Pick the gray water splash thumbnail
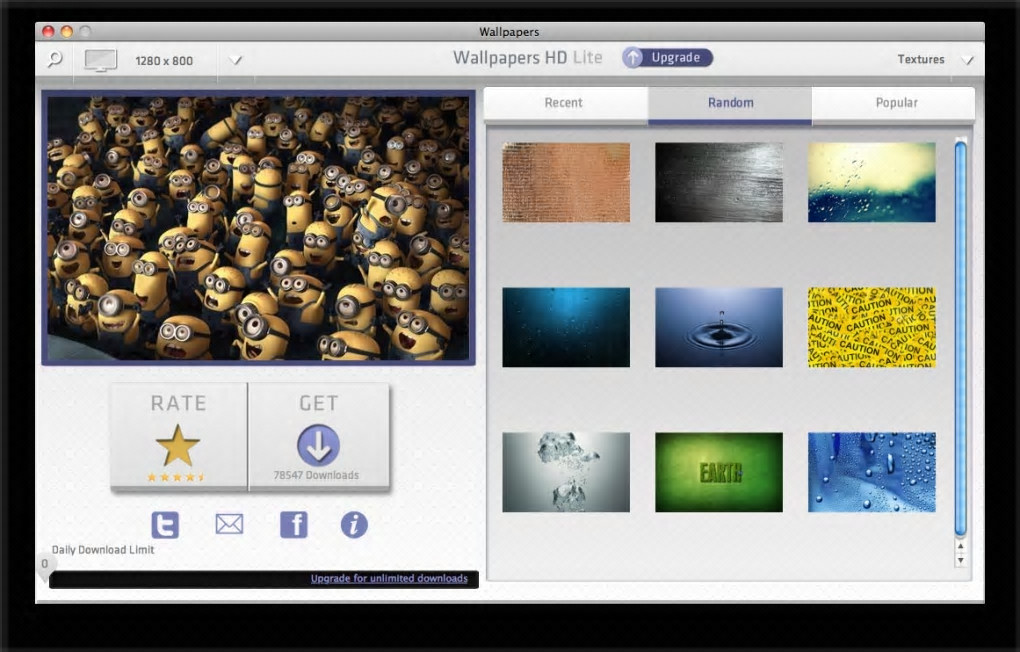 [x=566, y=472]
